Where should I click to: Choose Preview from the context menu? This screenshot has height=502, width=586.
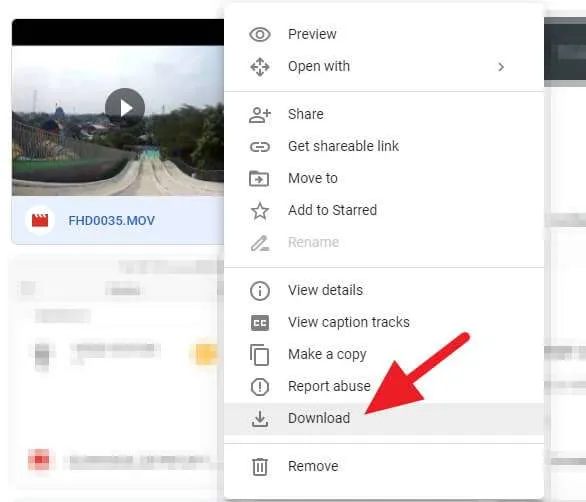384,35
